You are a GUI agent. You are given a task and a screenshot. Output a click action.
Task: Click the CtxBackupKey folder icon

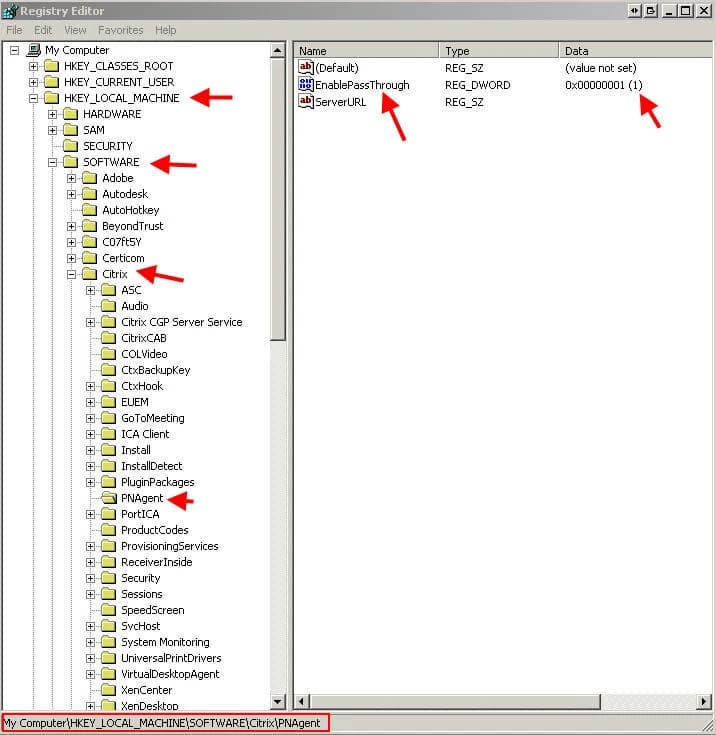[x=109, y=370]
